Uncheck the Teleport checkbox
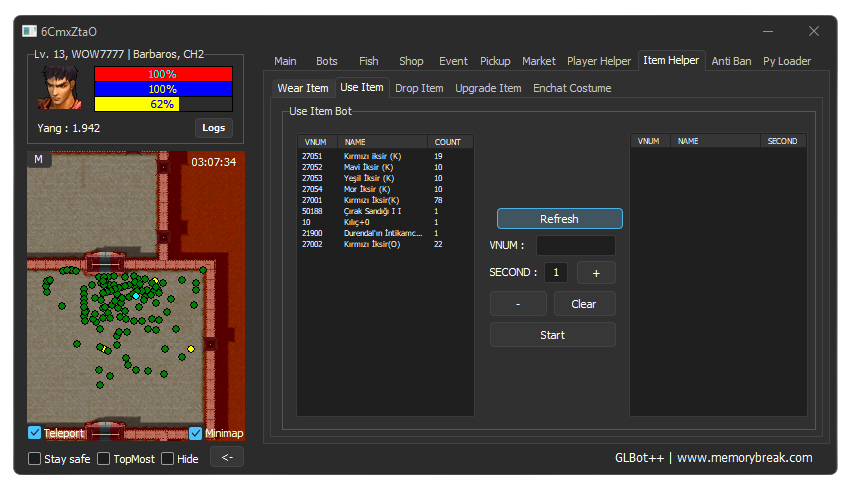The image size is (849, 490). click(x=35, y=433)
